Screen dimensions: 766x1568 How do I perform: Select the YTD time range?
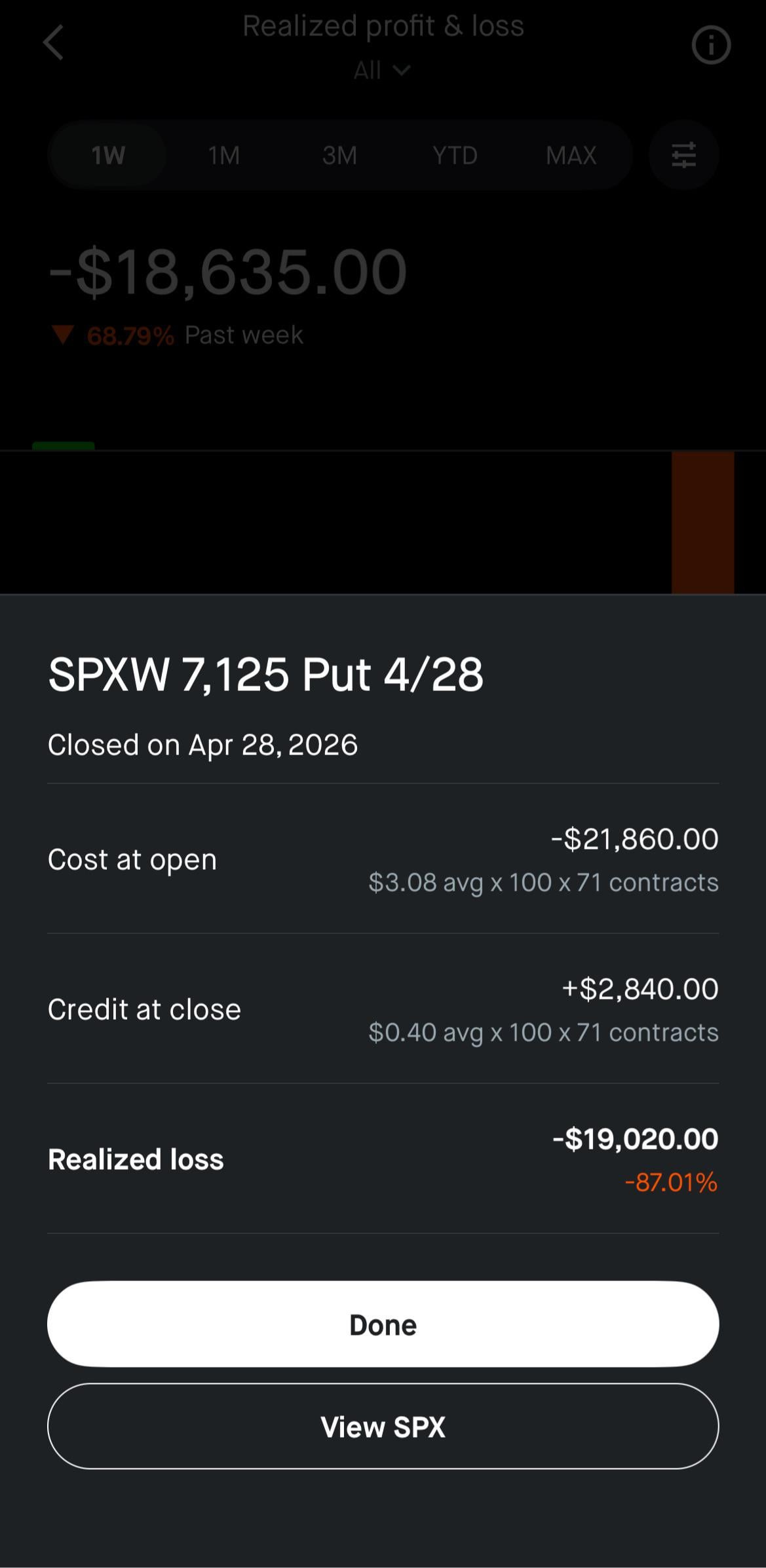coord(455,155)
